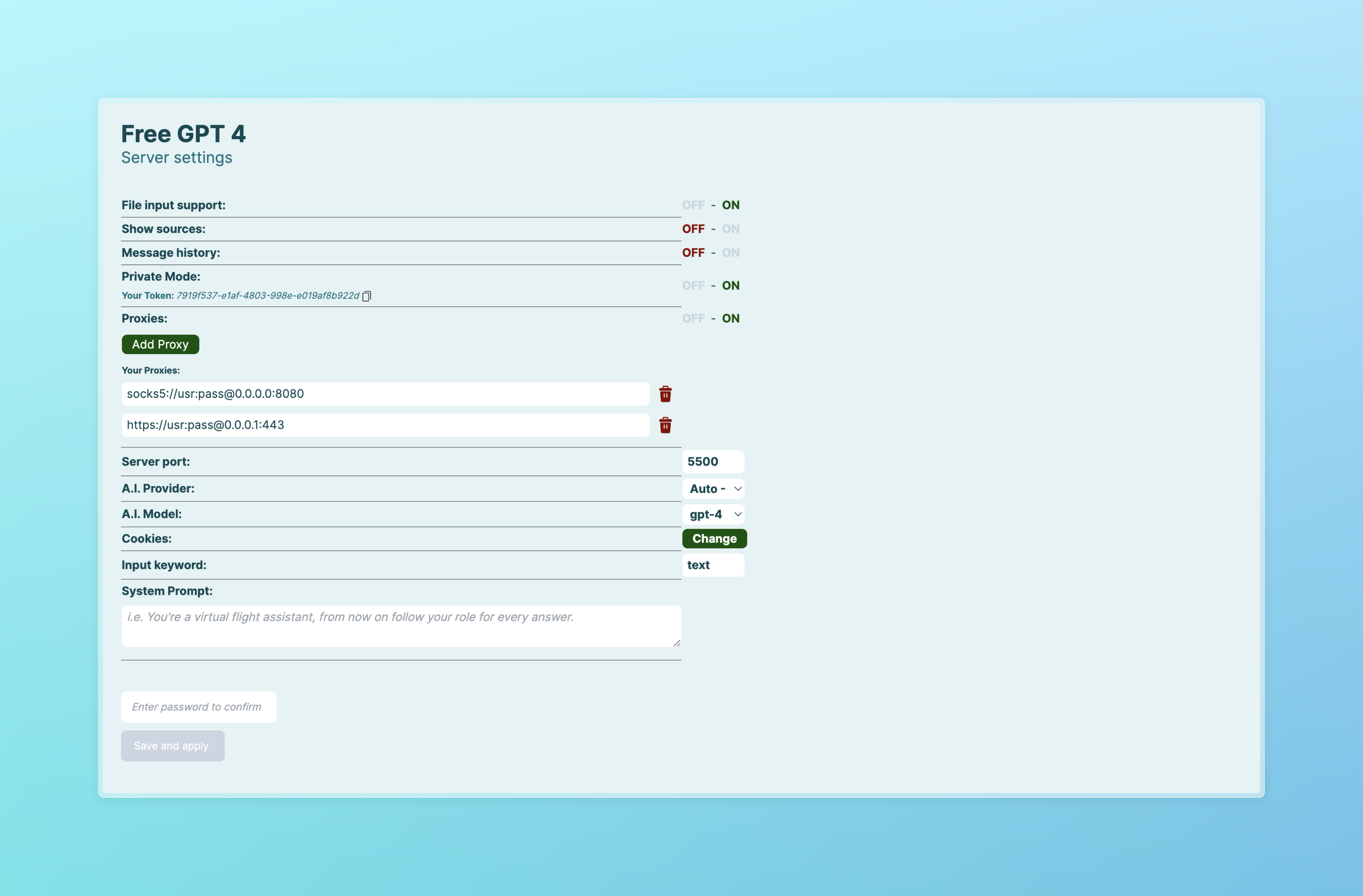The image size is (1363, 896).
Task: Turn on Show sources
Action: click(x=730, y=229)
